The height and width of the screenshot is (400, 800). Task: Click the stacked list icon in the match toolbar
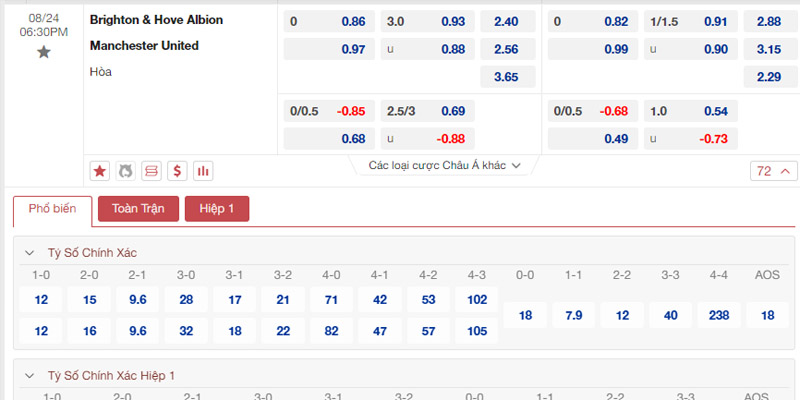tap(151, 171)
